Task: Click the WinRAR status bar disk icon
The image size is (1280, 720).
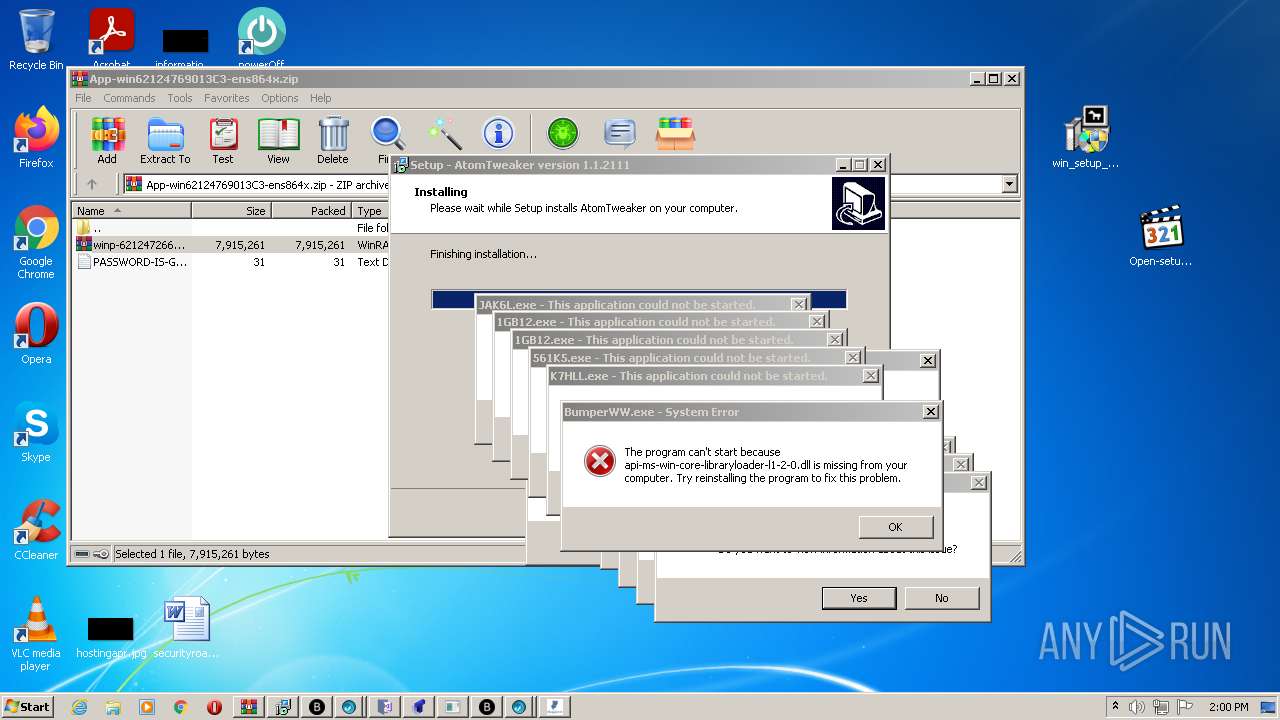Action: coord(82,554)
